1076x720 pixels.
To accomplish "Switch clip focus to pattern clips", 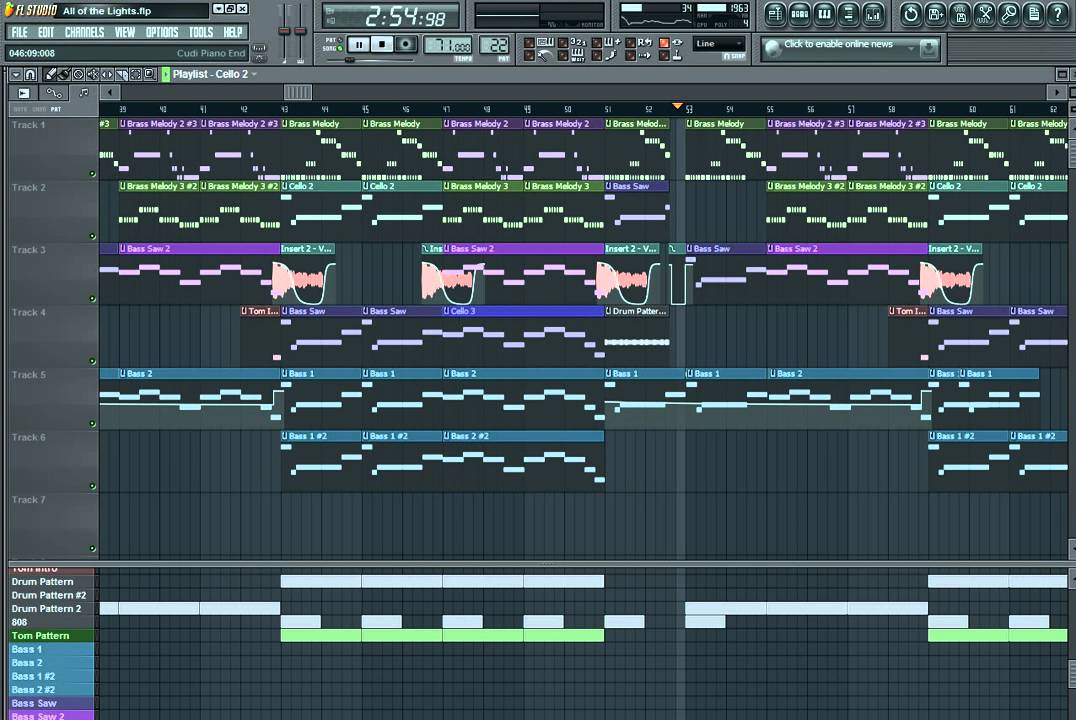I will coord(84,93).
